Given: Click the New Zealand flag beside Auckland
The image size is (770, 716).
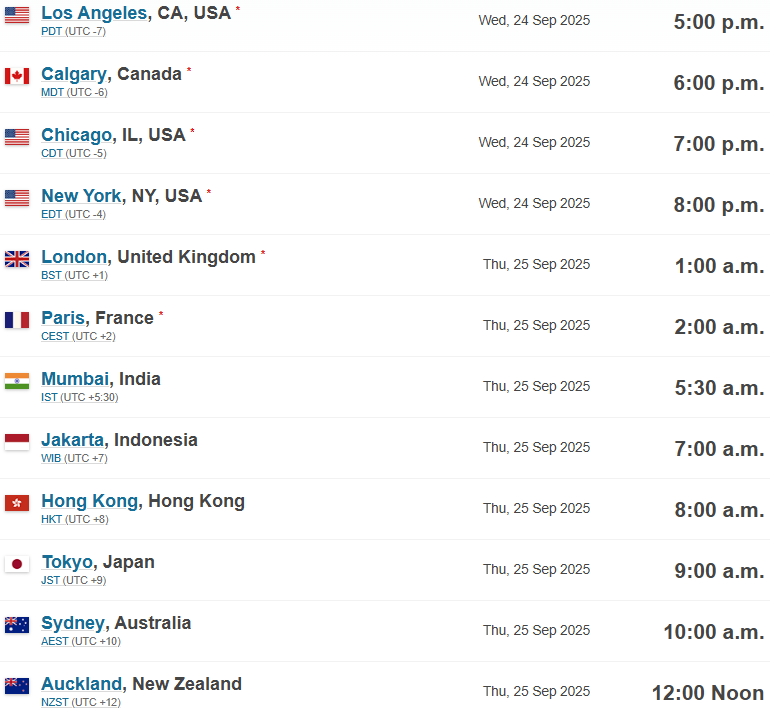Looking at the screenshot, I should pyautogui.click(x=17, y=686).
